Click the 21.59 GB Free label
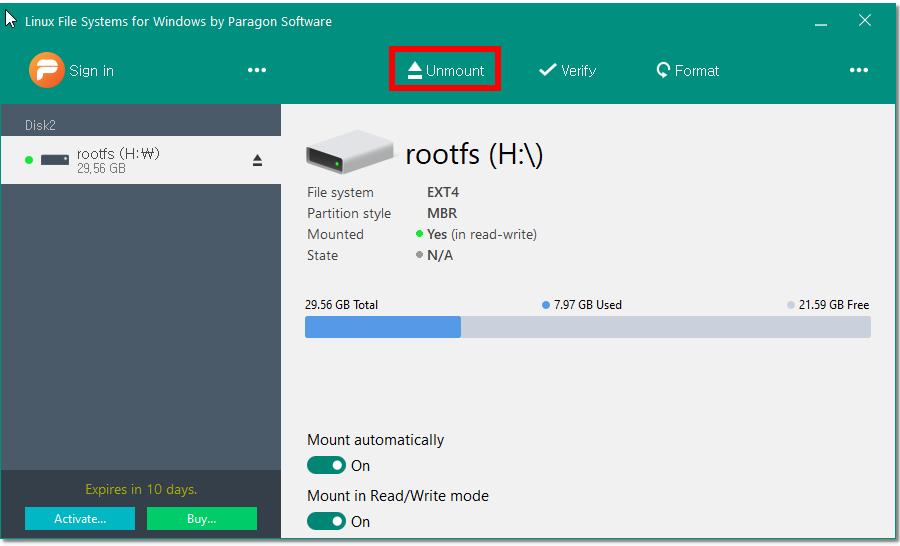The width and height of the screenshot is (900, 546). pos(833,305)
